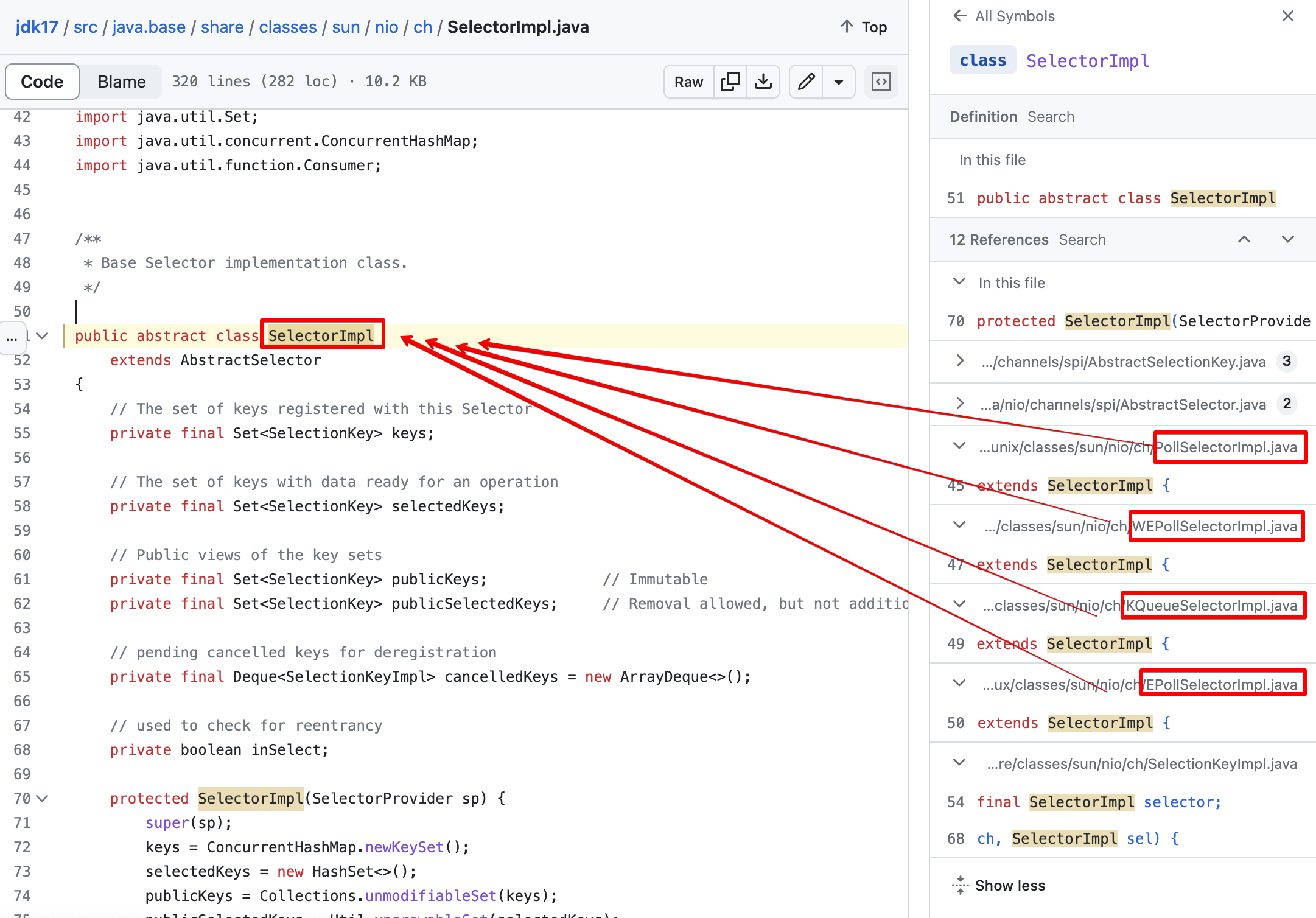Click Show less in references
The height and width of the screenshot is (918, 1316).
tap(1009, 885)
